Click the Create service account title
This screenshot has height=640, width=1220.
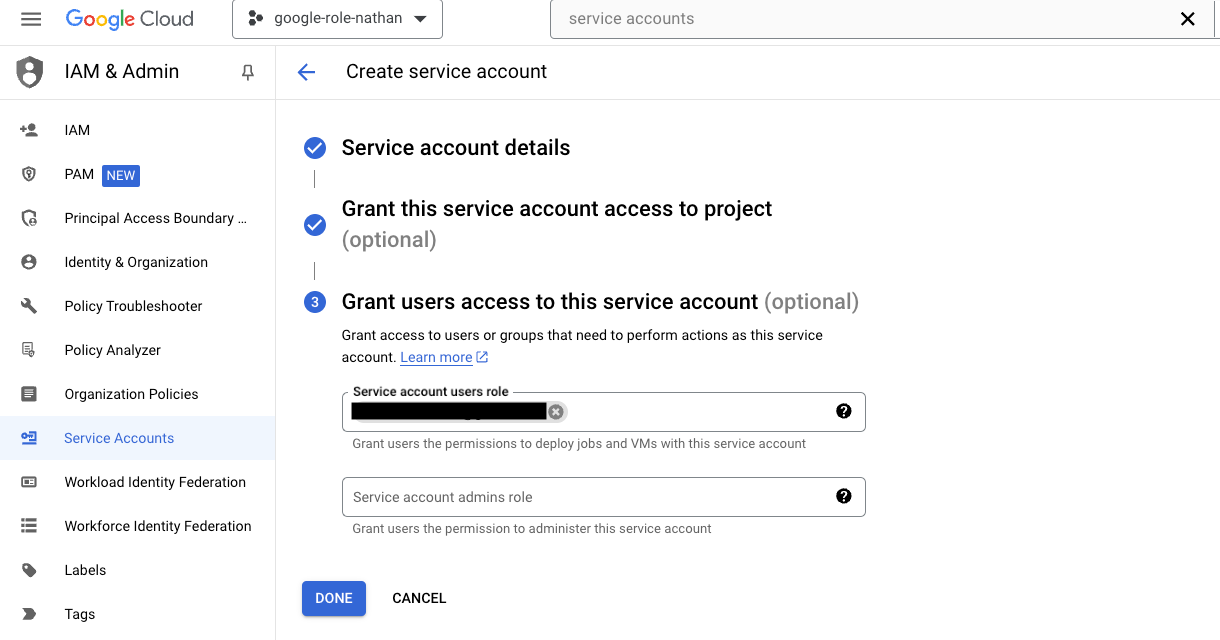(446, 72)
